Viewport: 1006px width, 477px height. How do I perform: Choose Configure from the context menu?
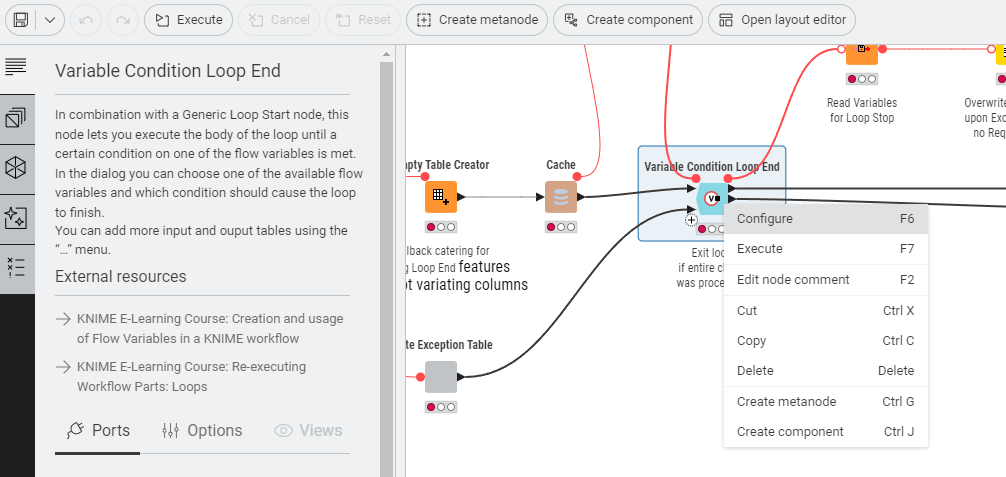click(x=826, y=219)
